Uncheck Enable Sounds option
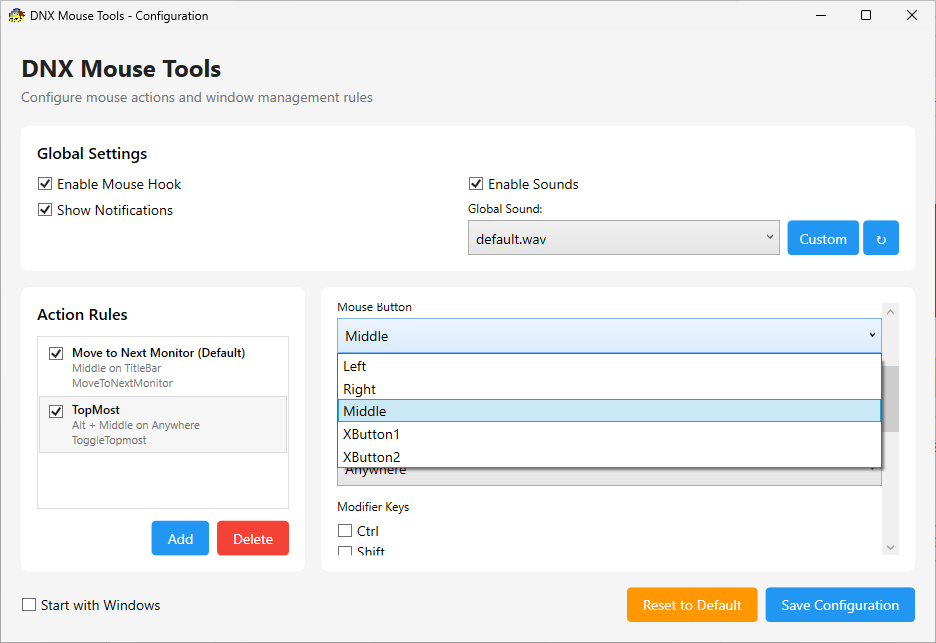 [476, 184]
